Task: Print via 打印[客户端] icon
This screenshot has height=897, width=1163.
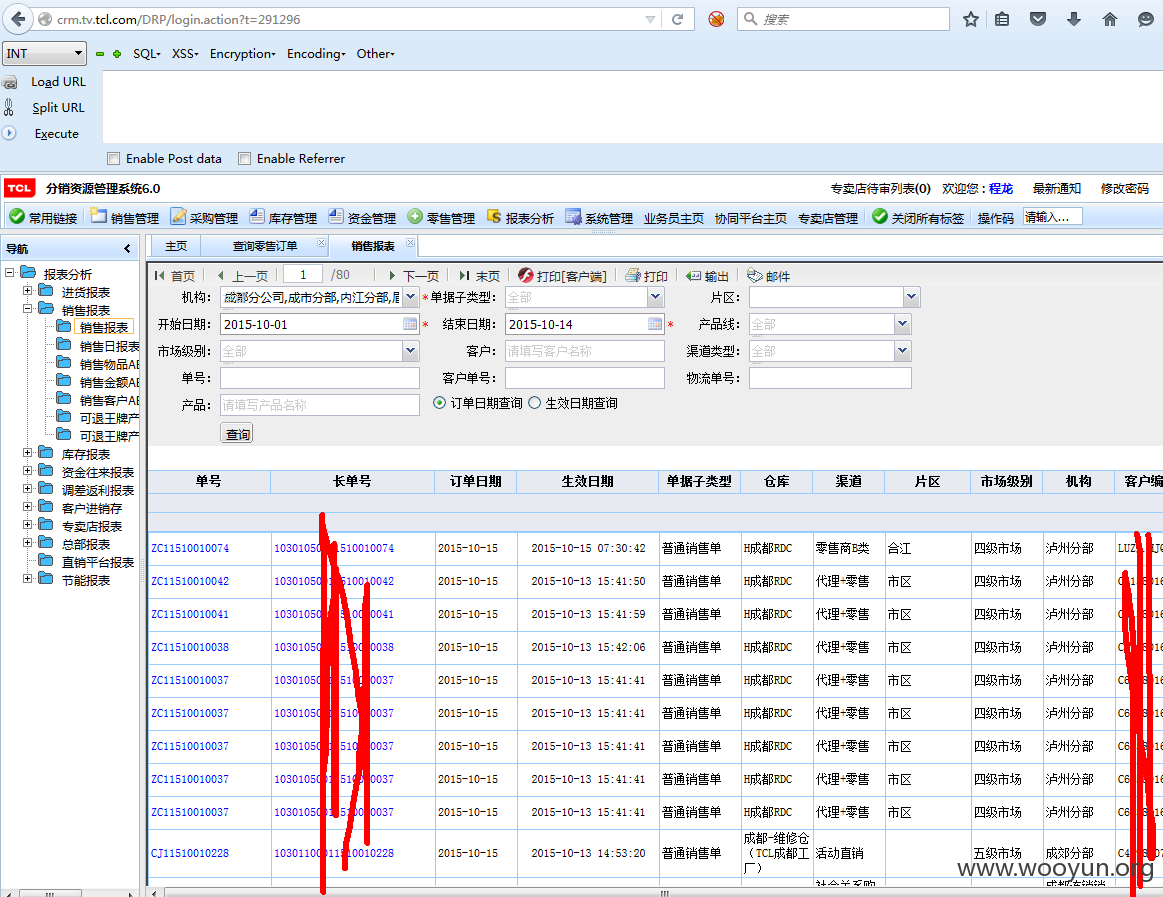Action: tap(525, 275)
